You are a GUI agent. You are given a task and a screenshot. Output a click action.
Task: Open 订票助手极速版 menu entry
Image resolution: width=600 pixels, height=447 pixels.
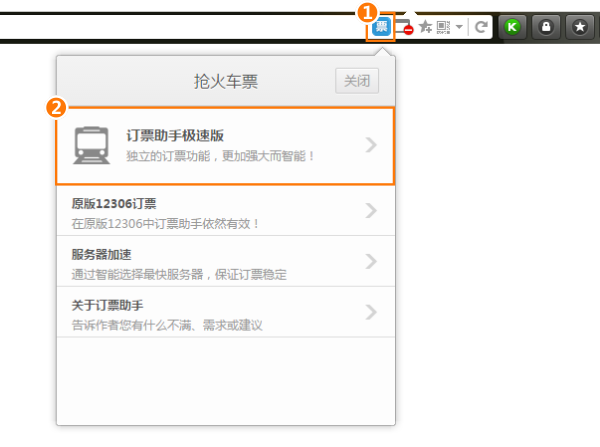pyautogui.click(x=225, y=146)
